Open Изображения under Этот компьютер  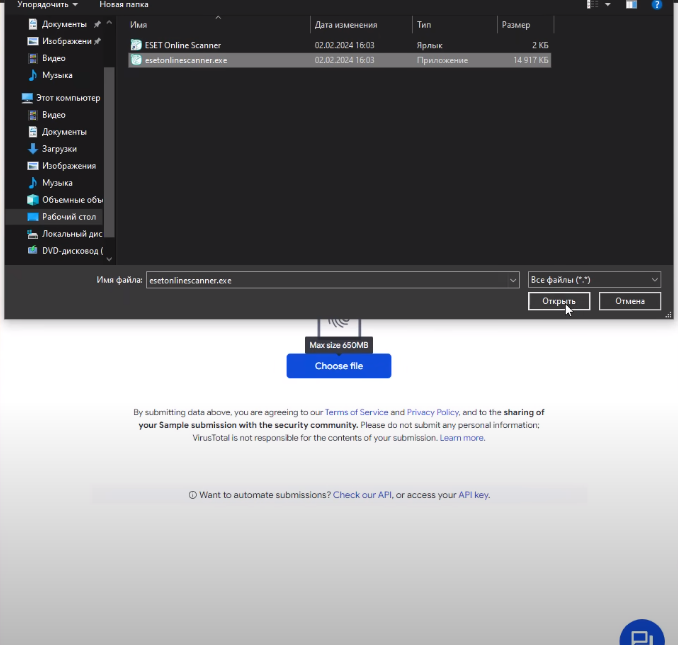[x=62, y=166]
